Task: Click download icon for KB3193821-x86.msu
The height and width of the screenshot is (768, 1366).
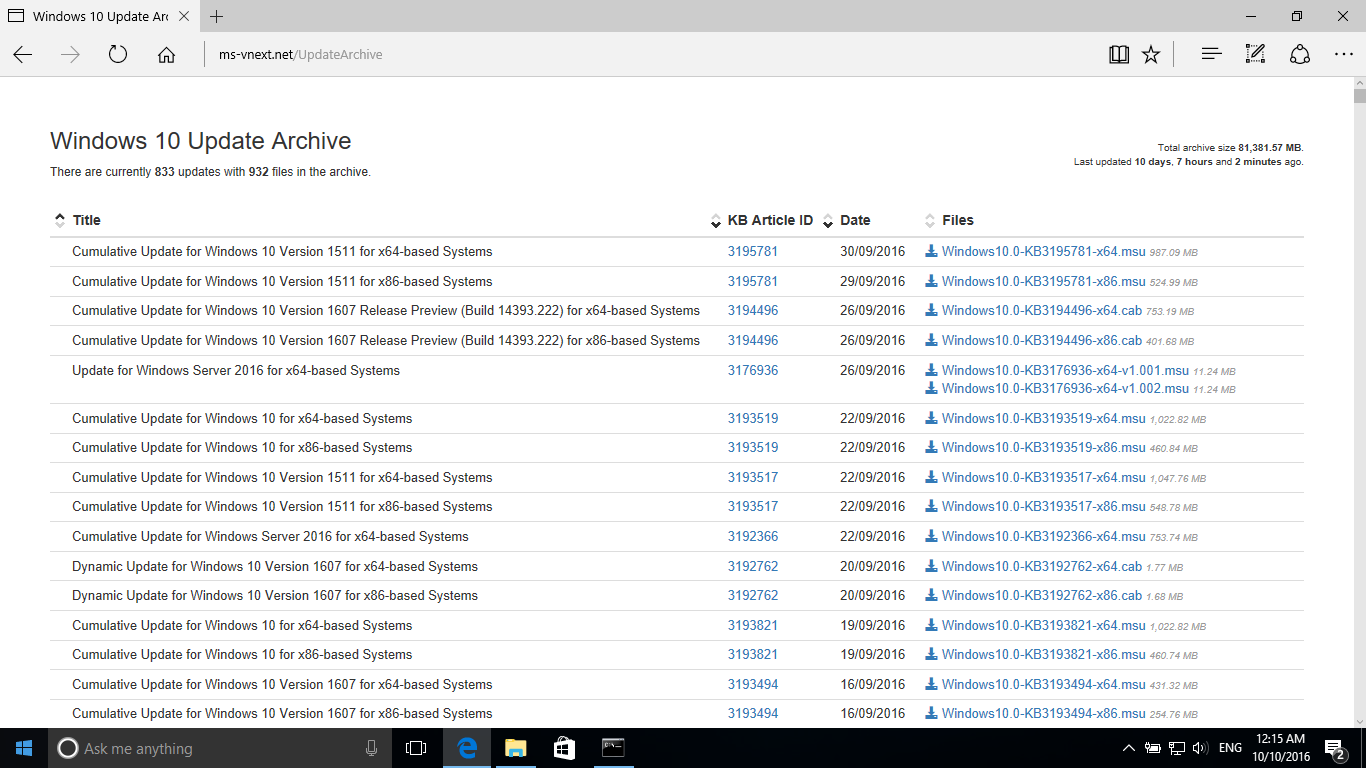Action: 931,655
